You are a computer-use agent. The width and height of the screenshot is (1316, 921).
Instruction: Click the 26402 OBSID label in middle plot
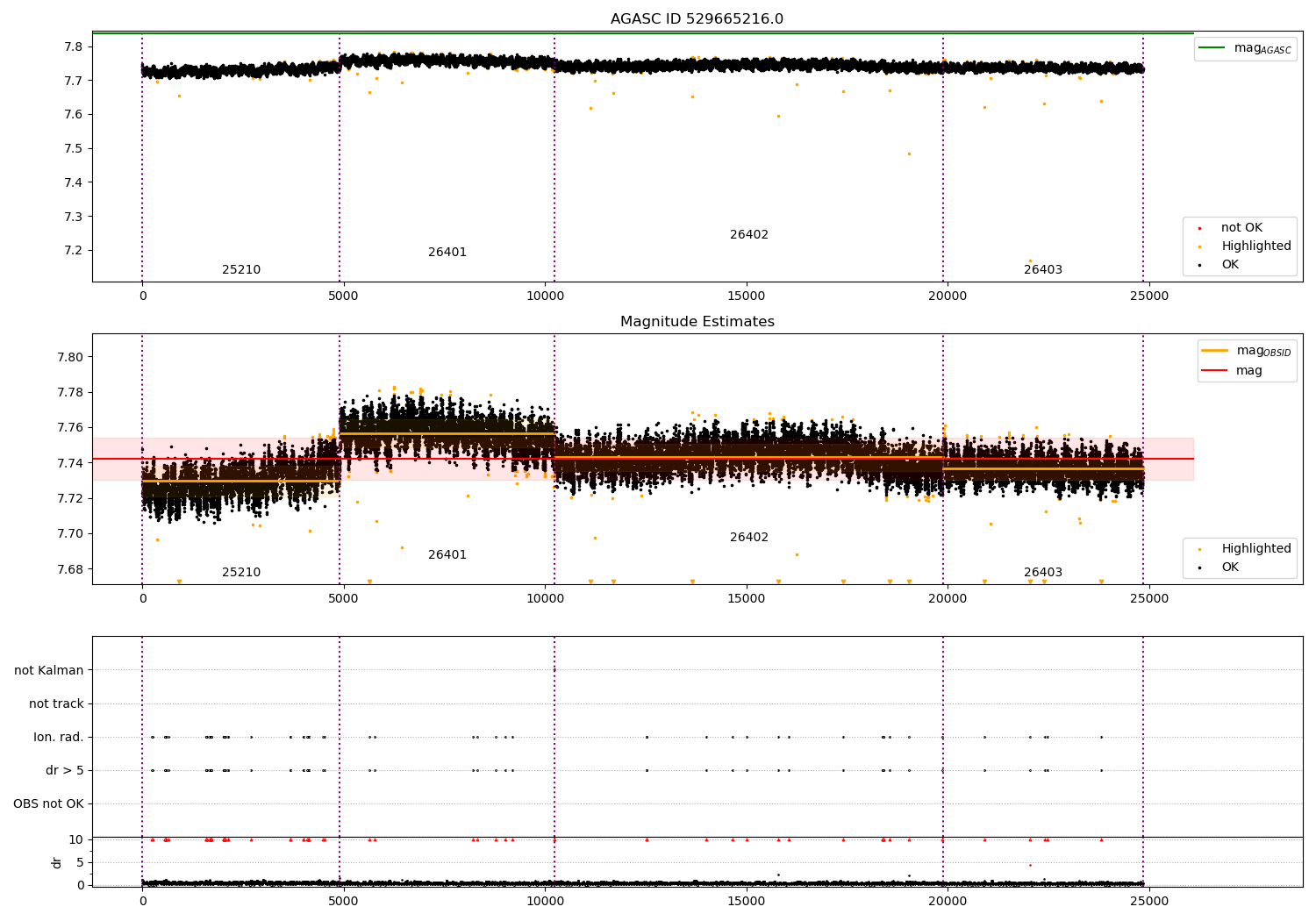coord(749,538)
